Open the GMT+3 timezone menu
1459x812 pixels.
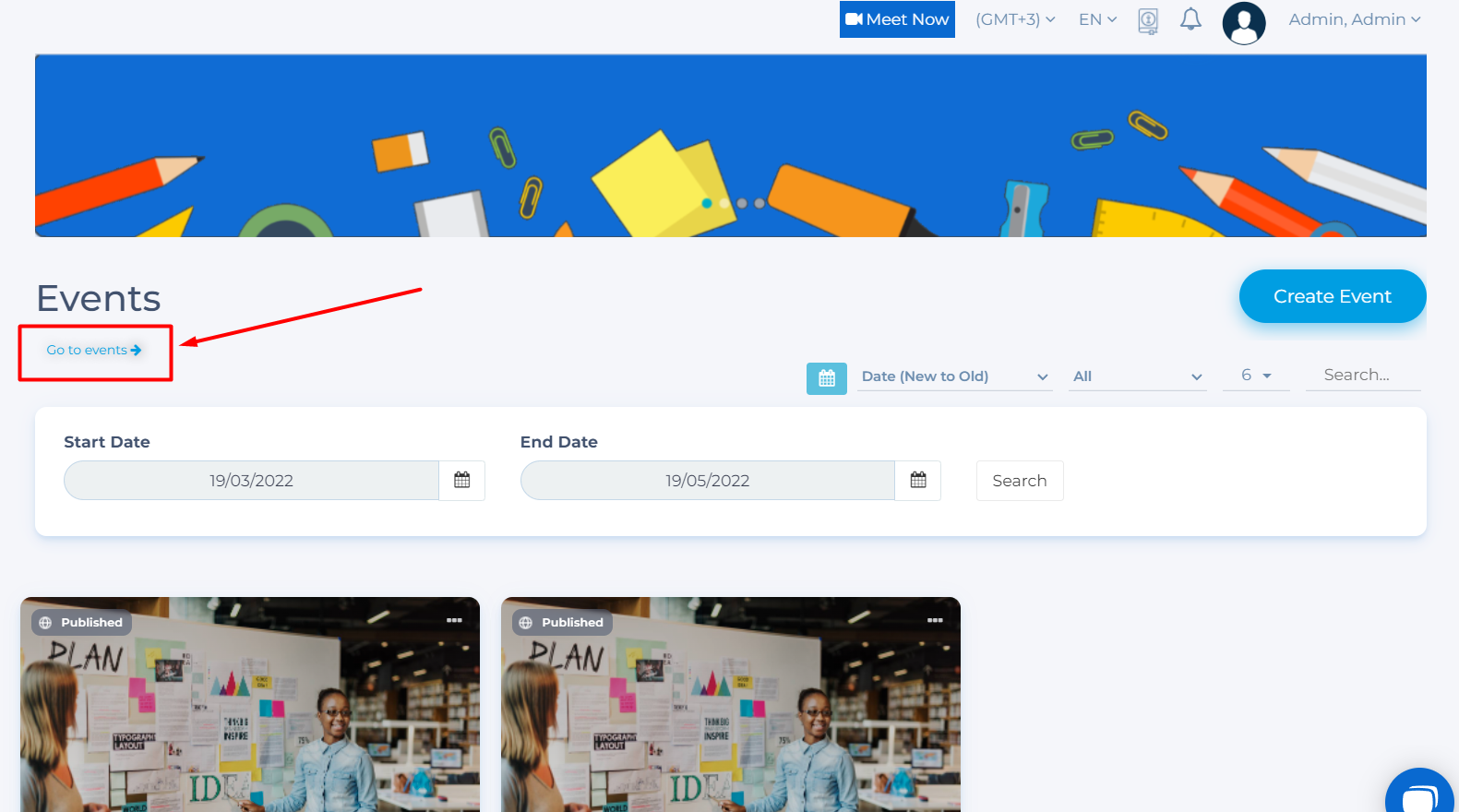1014,19
